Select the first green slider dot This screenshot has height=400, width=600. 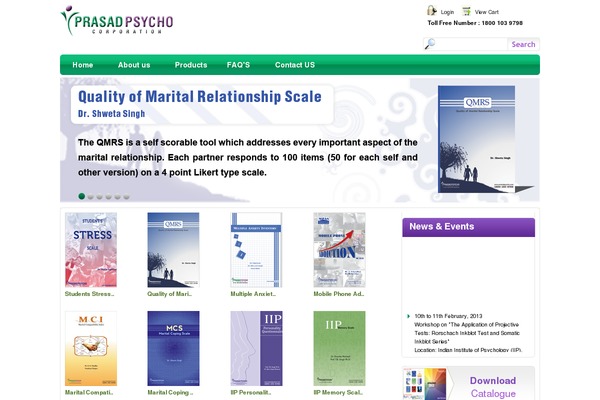82,196
